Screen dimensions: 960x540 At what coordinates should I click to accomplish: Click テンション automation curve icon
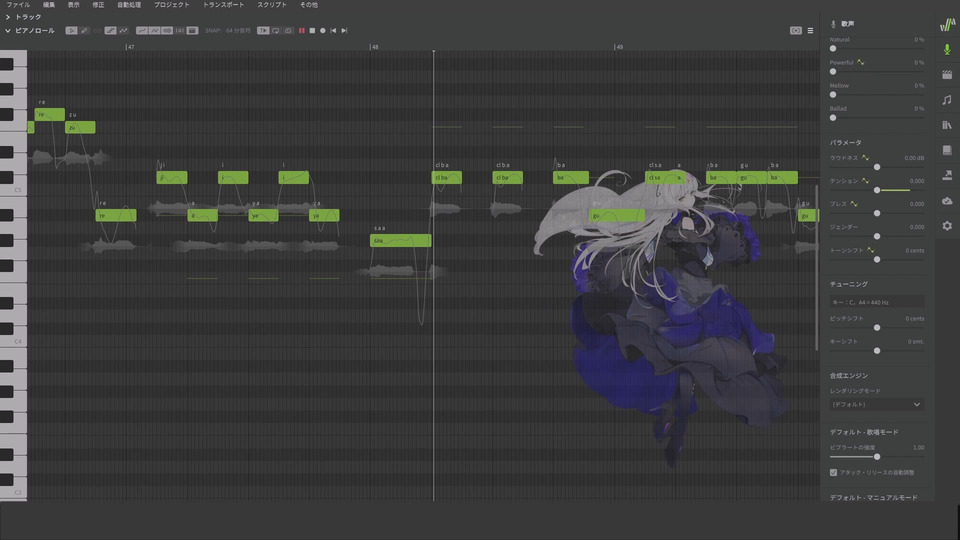[x=865, y=181]
